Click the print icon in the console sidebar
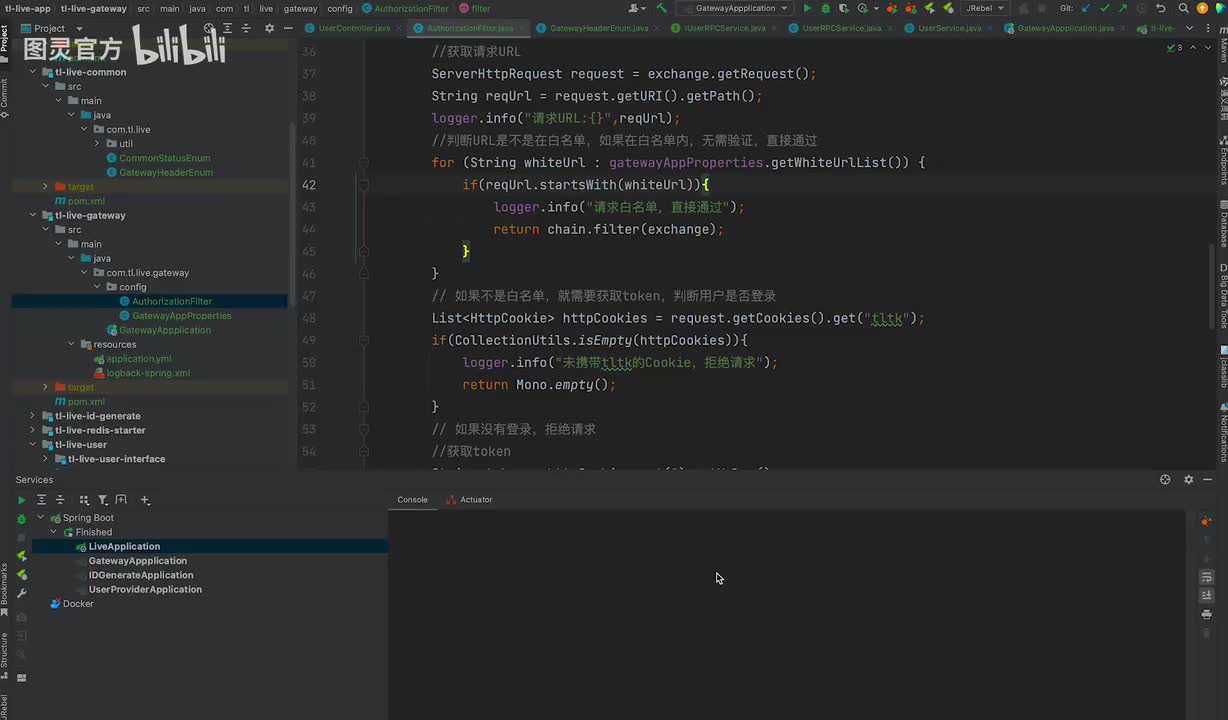Viewport: 1228px width, 720px height. [1206, 614]
